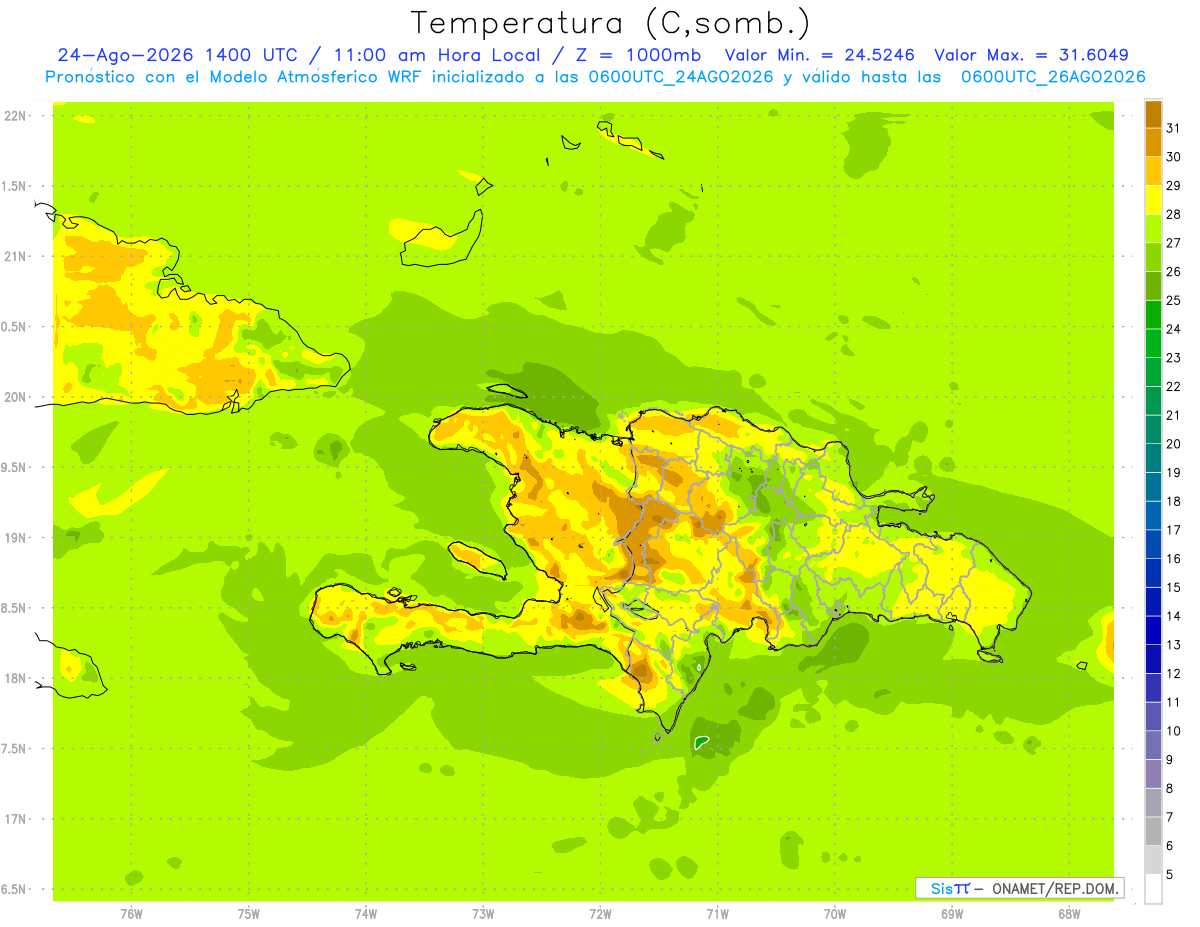
Task: Click the "ONAMET/REP.DOM." credit label
Action: [1055, 888]
